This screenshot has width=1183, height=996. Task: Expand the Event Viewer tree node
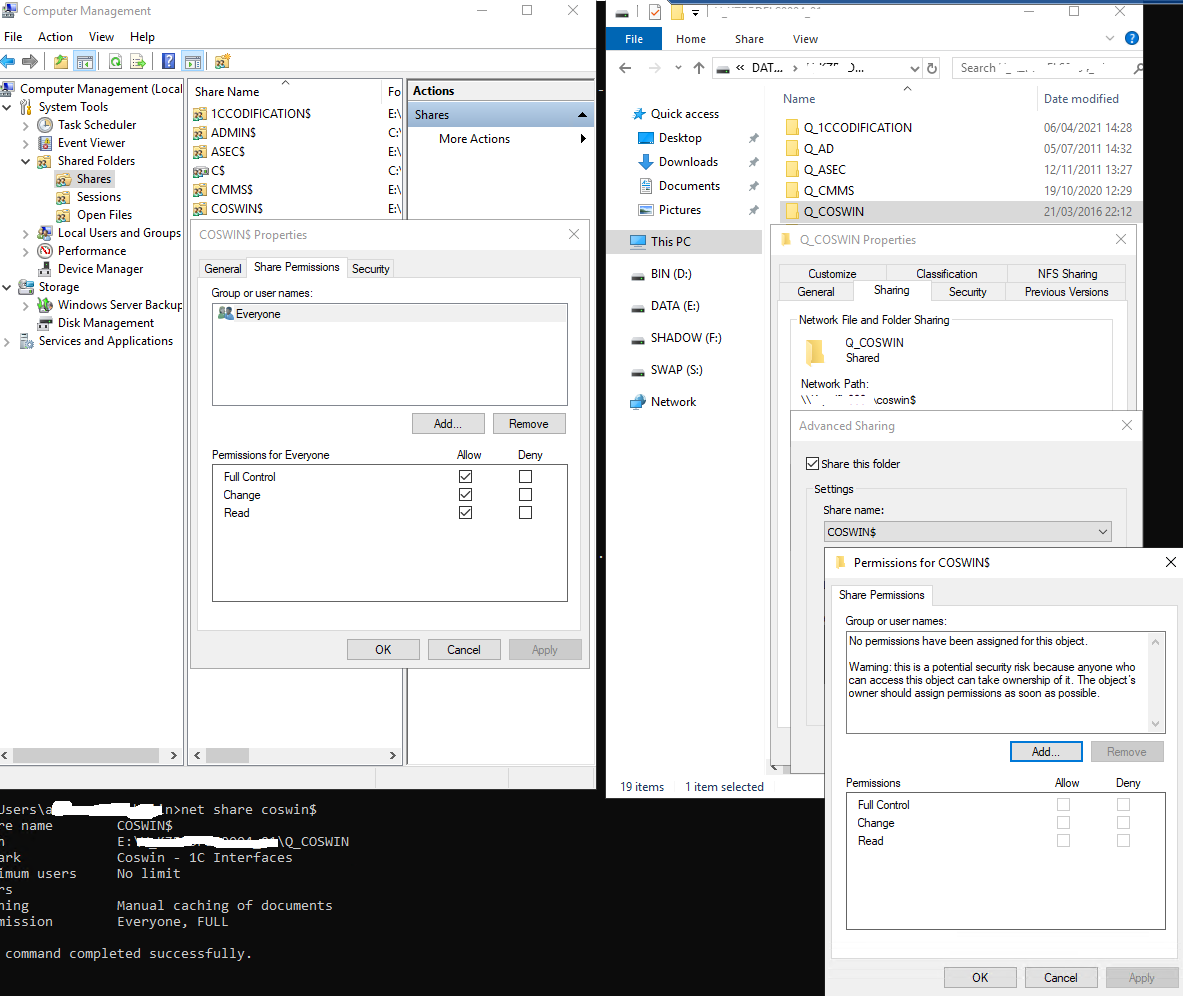(x=26, y=143)
